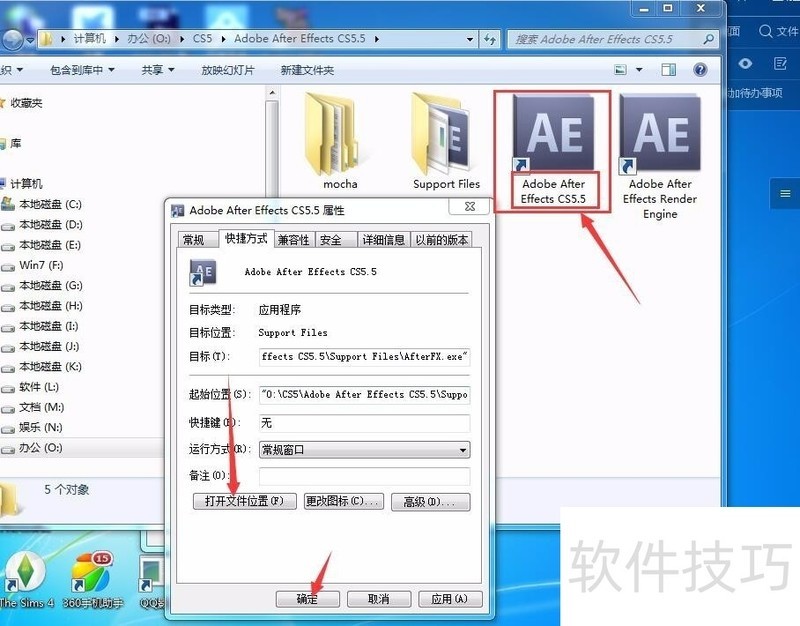Expand the 共享 dropdown in toolbar
The image size is (800, 626).
(157, 70)
